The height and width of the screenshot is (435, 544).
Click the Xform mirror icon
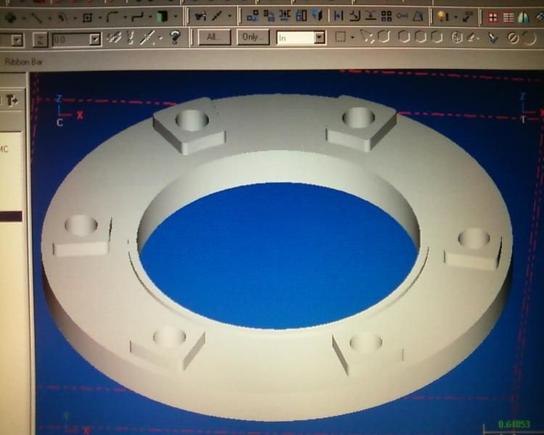(285, 16)
